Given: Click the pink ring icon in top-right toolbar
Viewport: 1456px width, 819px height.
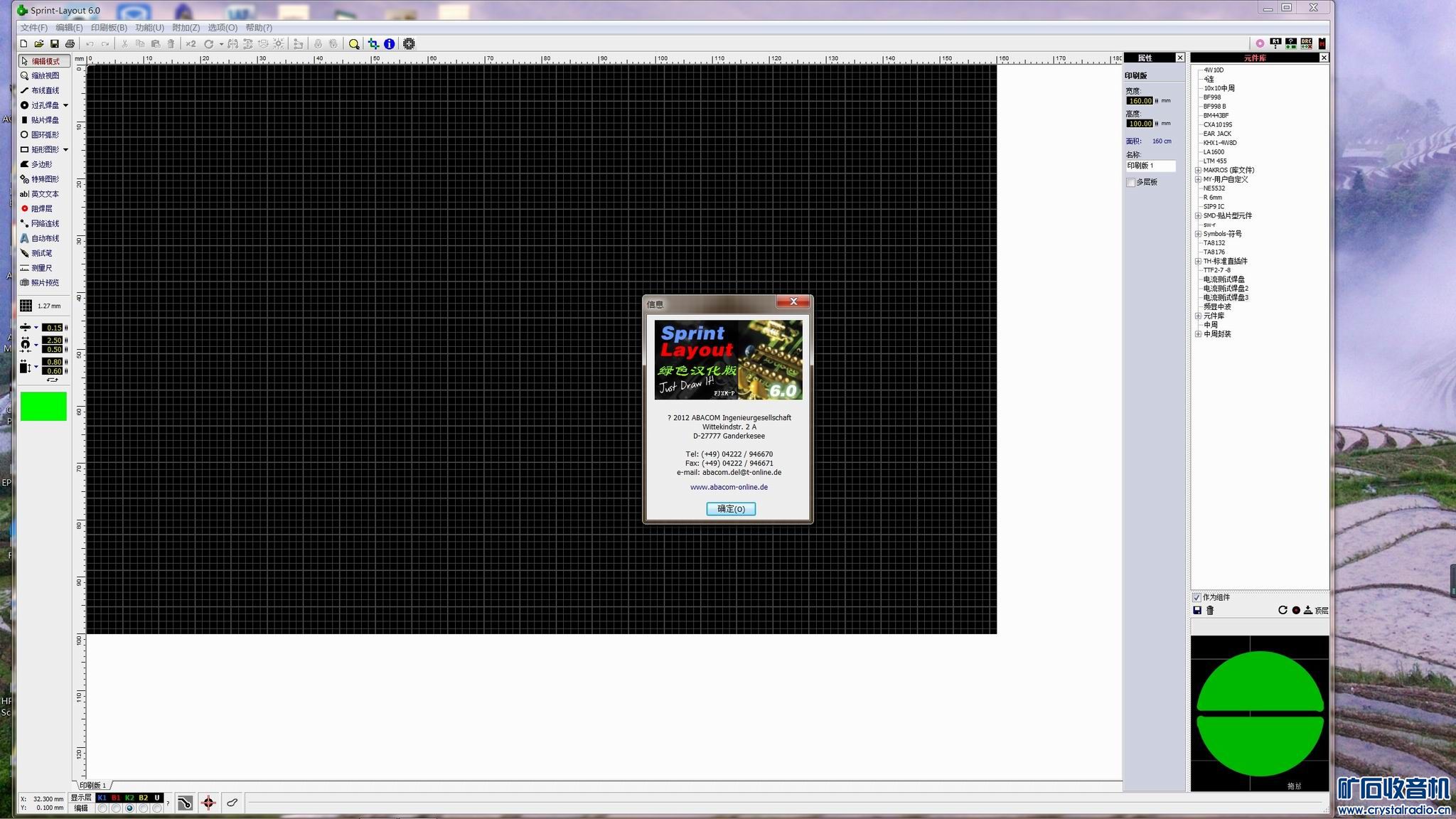Looking at the screenshot, I should coord(1260,43).
